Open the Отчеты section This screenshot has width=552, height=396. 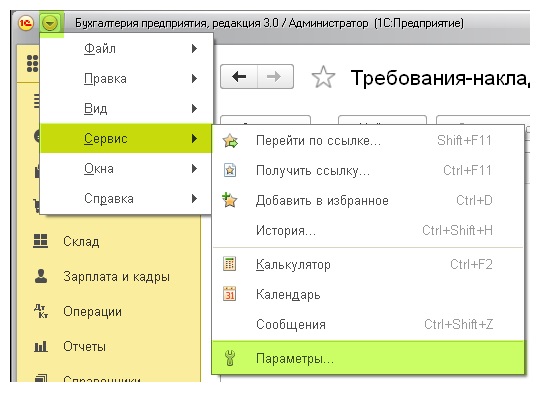(84, 347)
